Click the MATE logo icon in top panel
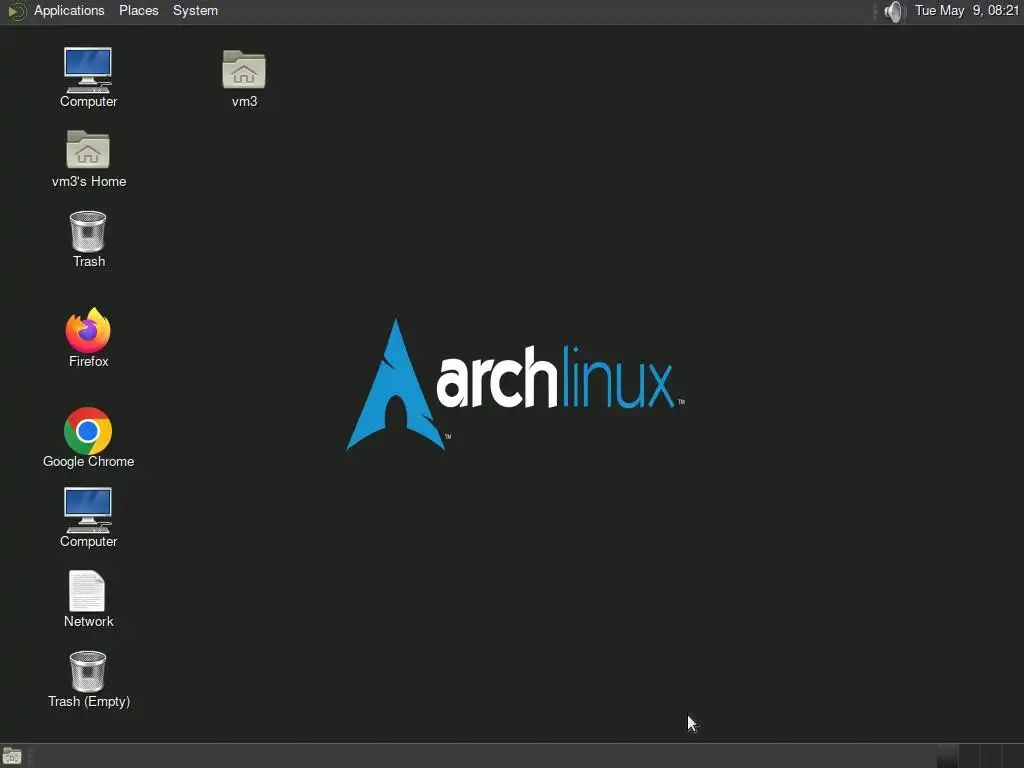The width and height of the screenshot is (1024, 768). click(16, 11)
